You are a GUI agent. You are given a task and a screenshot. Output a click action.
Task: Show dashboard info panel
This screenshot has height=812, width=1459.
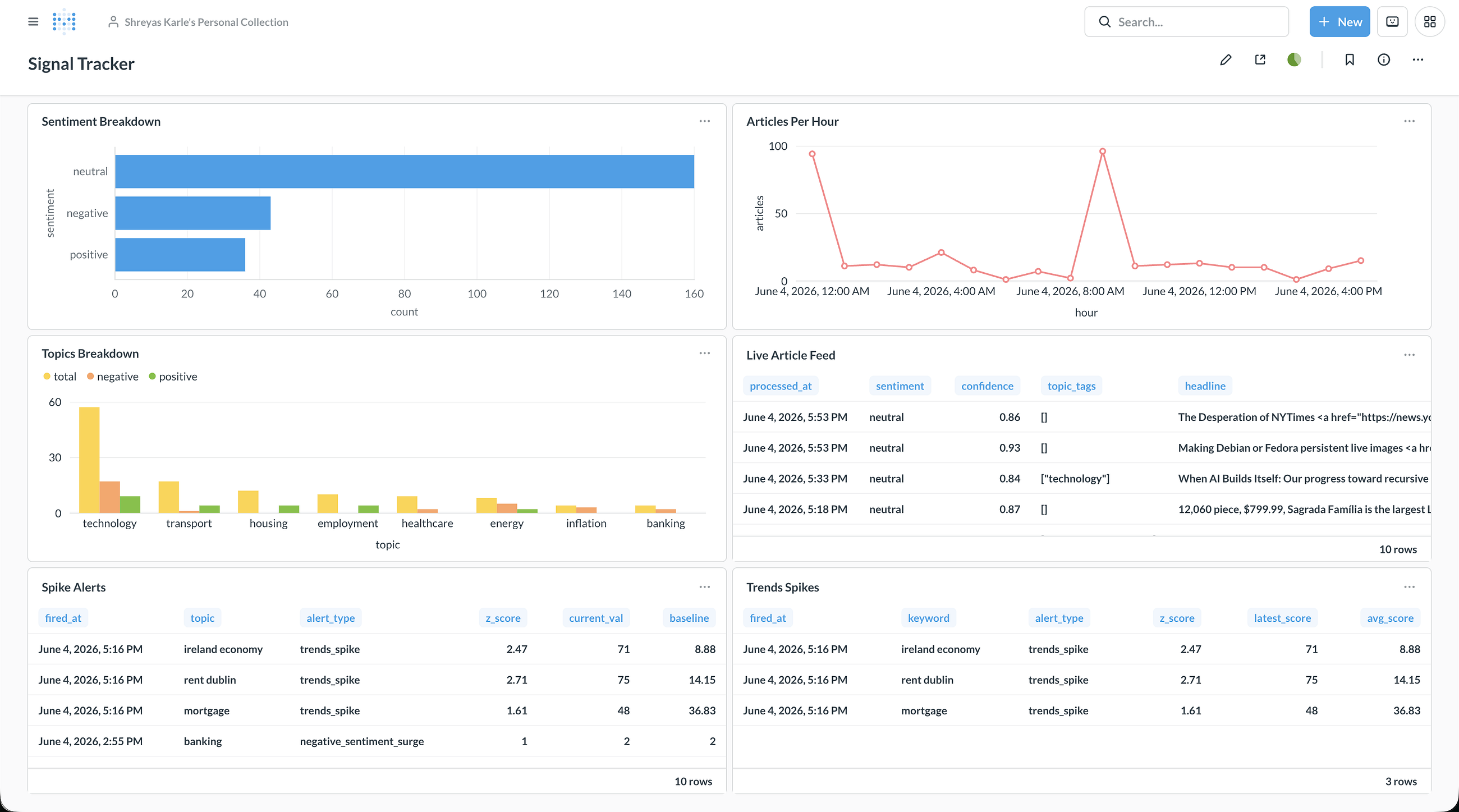click(1384, 59)
